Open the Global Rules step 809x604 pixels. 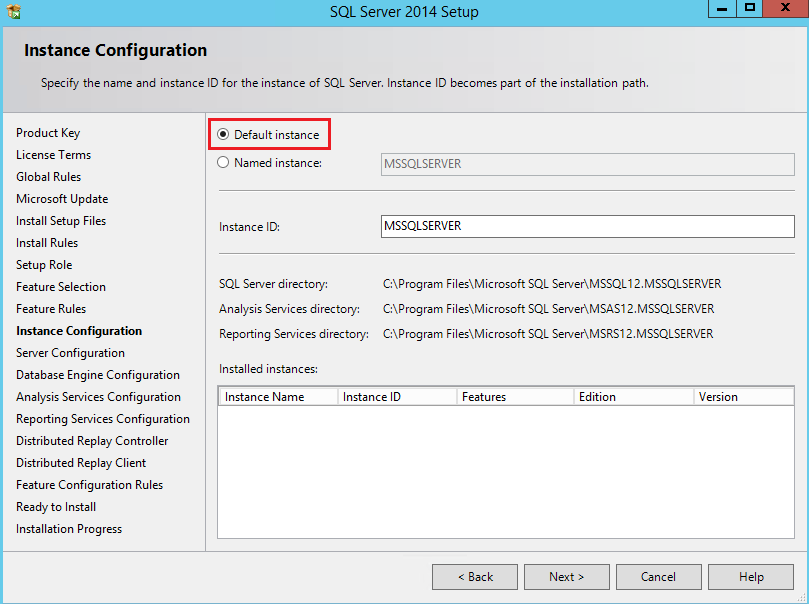(x=48, y=177)
